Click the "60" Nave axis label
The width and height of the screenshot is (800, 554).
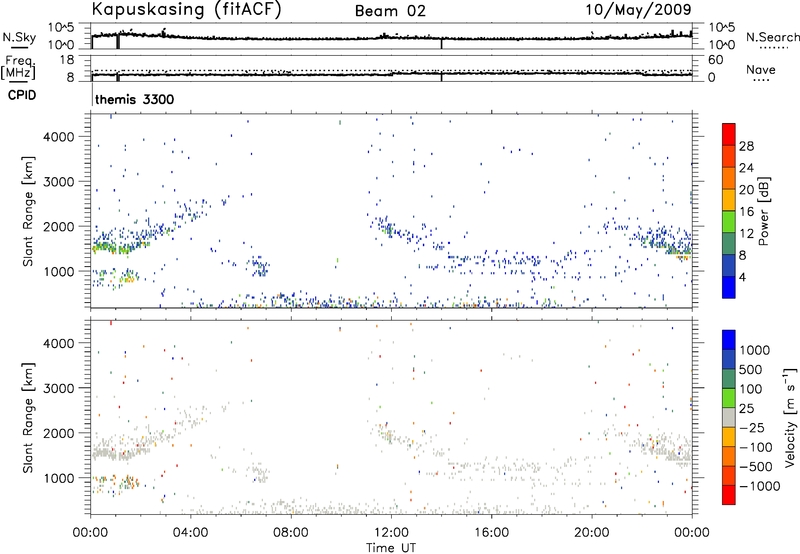pyautogui.click(x=716, y=60)
